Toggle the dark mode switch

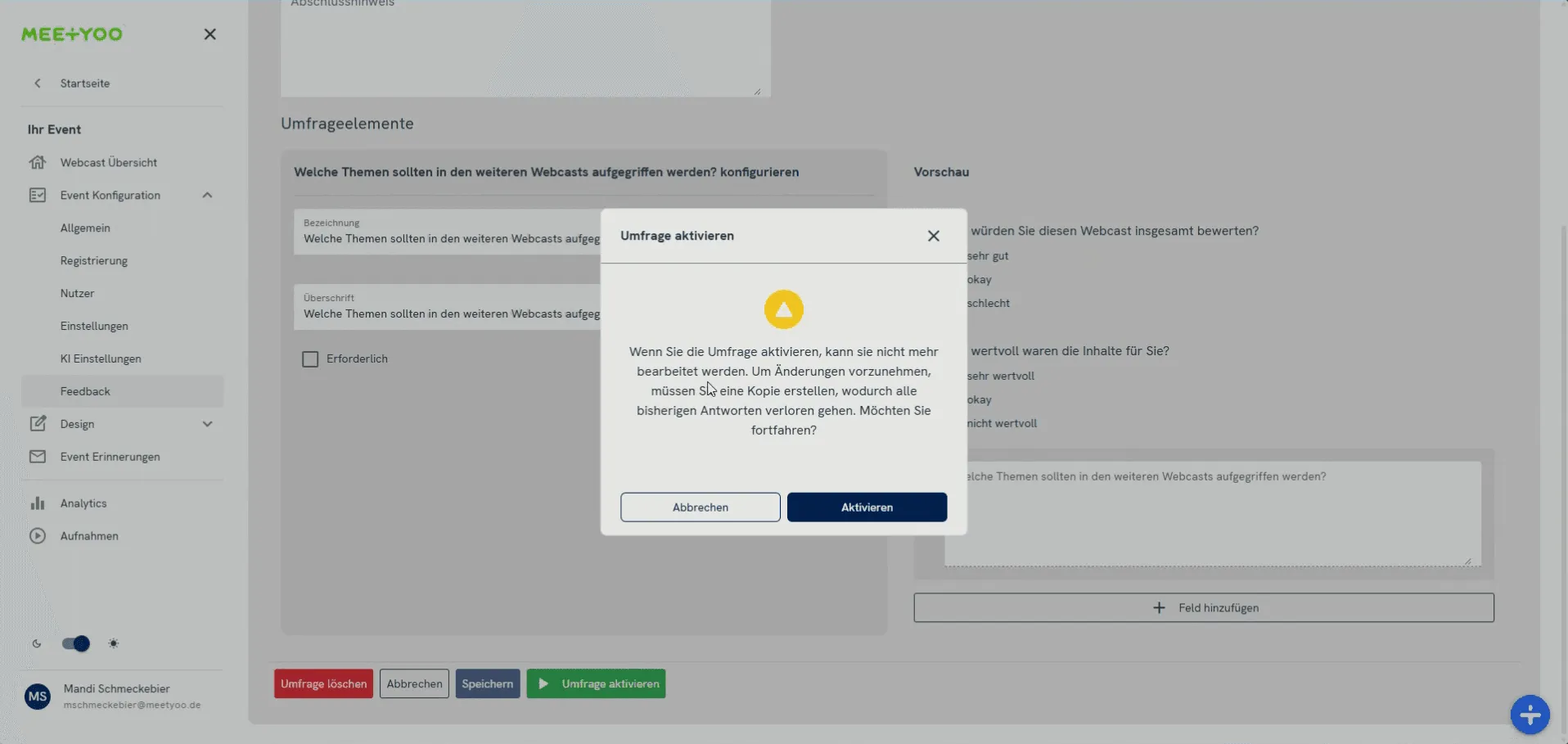click(x=75, y=644)
